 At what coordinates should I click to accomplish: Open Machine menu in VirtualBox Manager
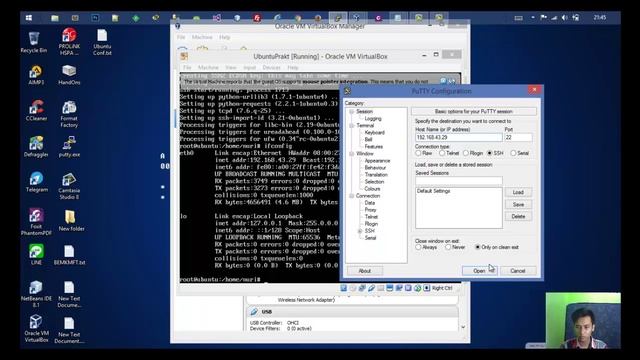pyautogui.click(x=202, y=37)
